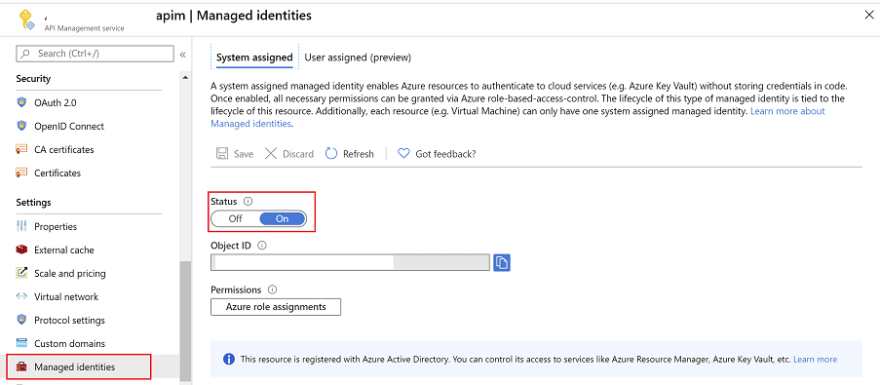Click the Permissions info icon
This screenshot has height=385, width=880.
tap(272, 290)
